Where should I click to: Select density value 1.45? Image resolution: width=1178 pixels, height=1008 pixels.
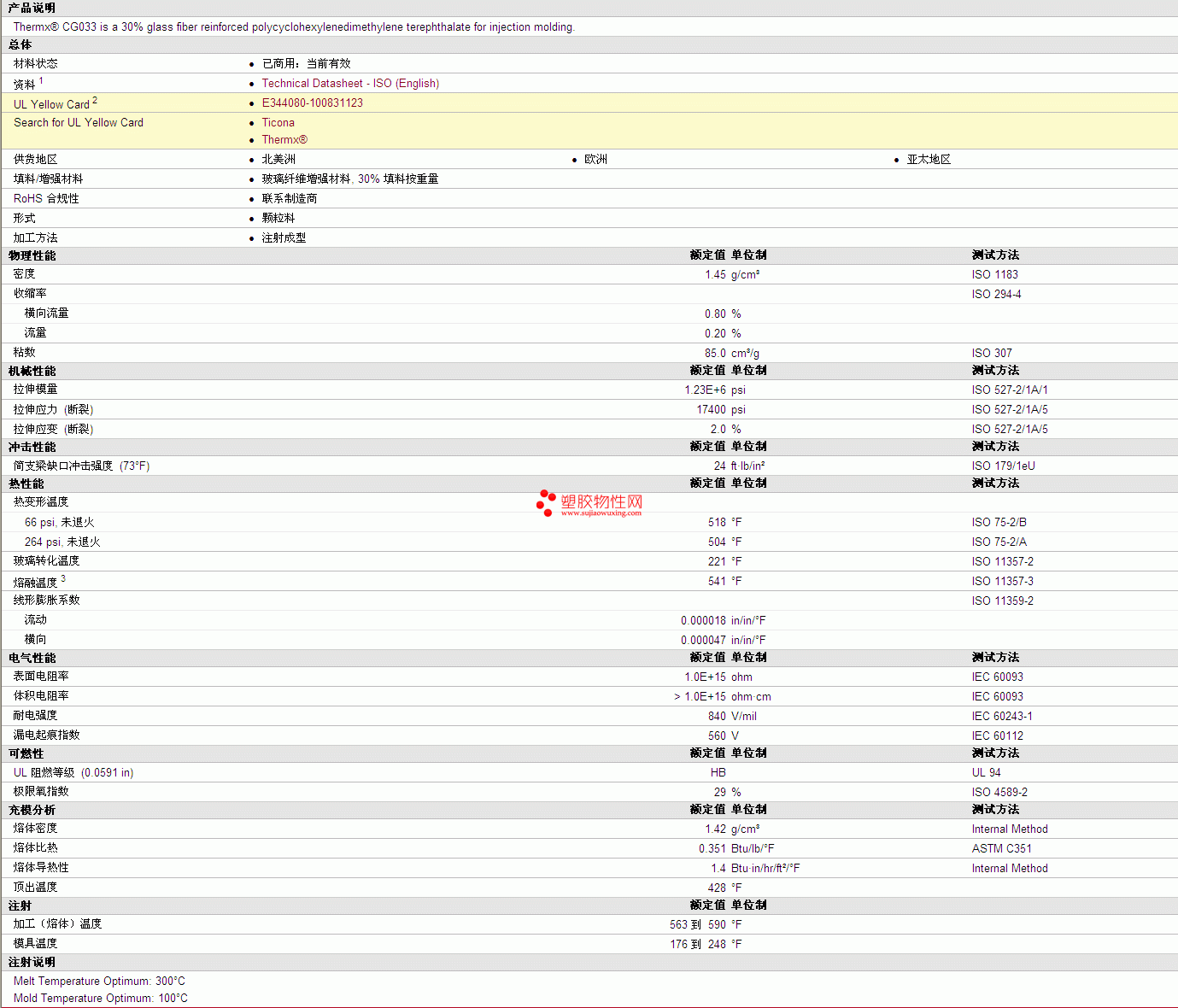click(715, 275)
